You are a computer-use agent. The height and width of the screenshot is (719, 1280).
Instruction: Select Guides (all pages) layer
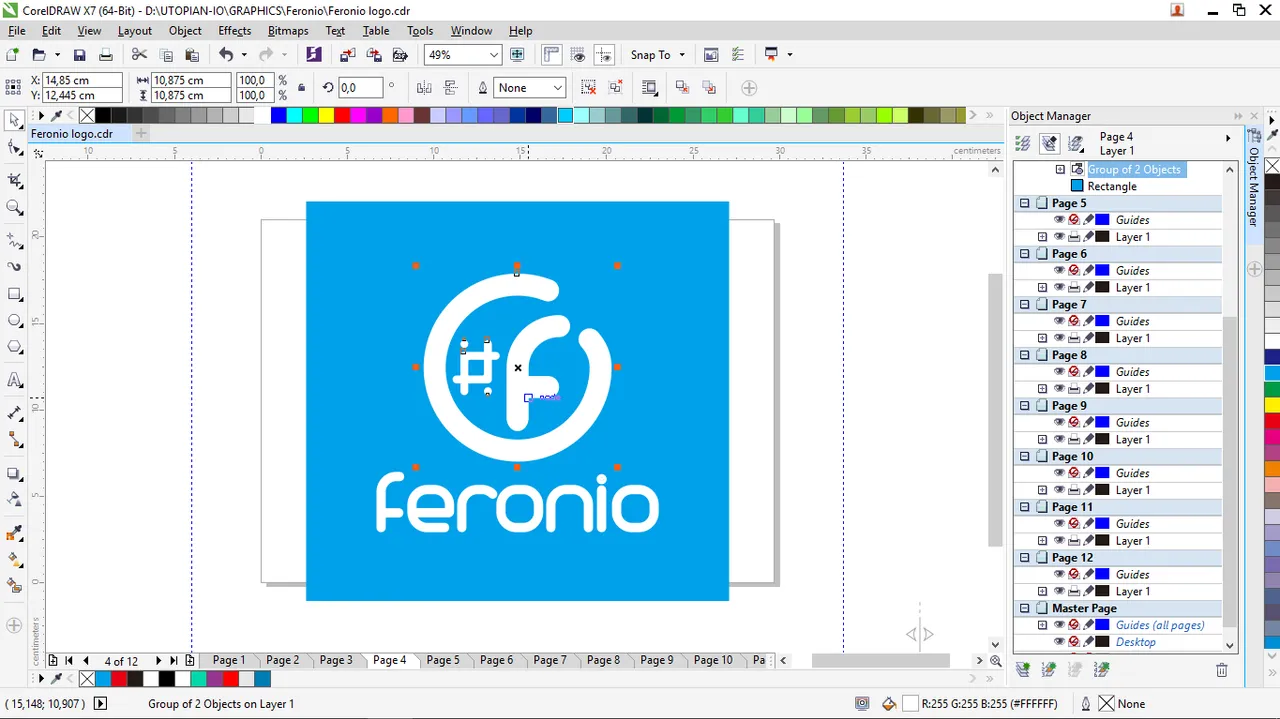coord(1160,626)
